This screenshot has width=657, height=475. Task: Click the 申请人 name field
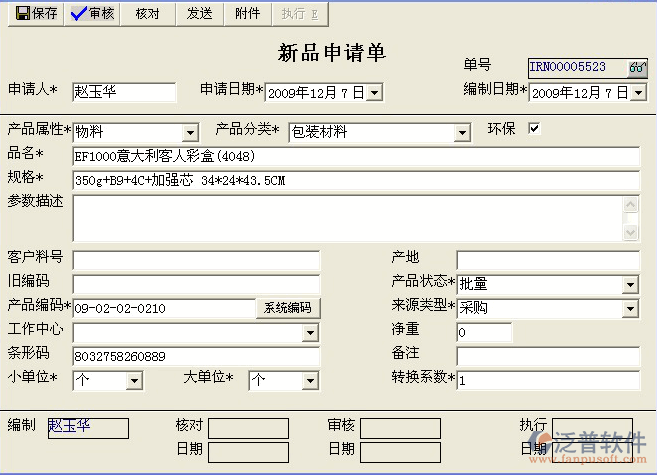click(x=124, y=92)
